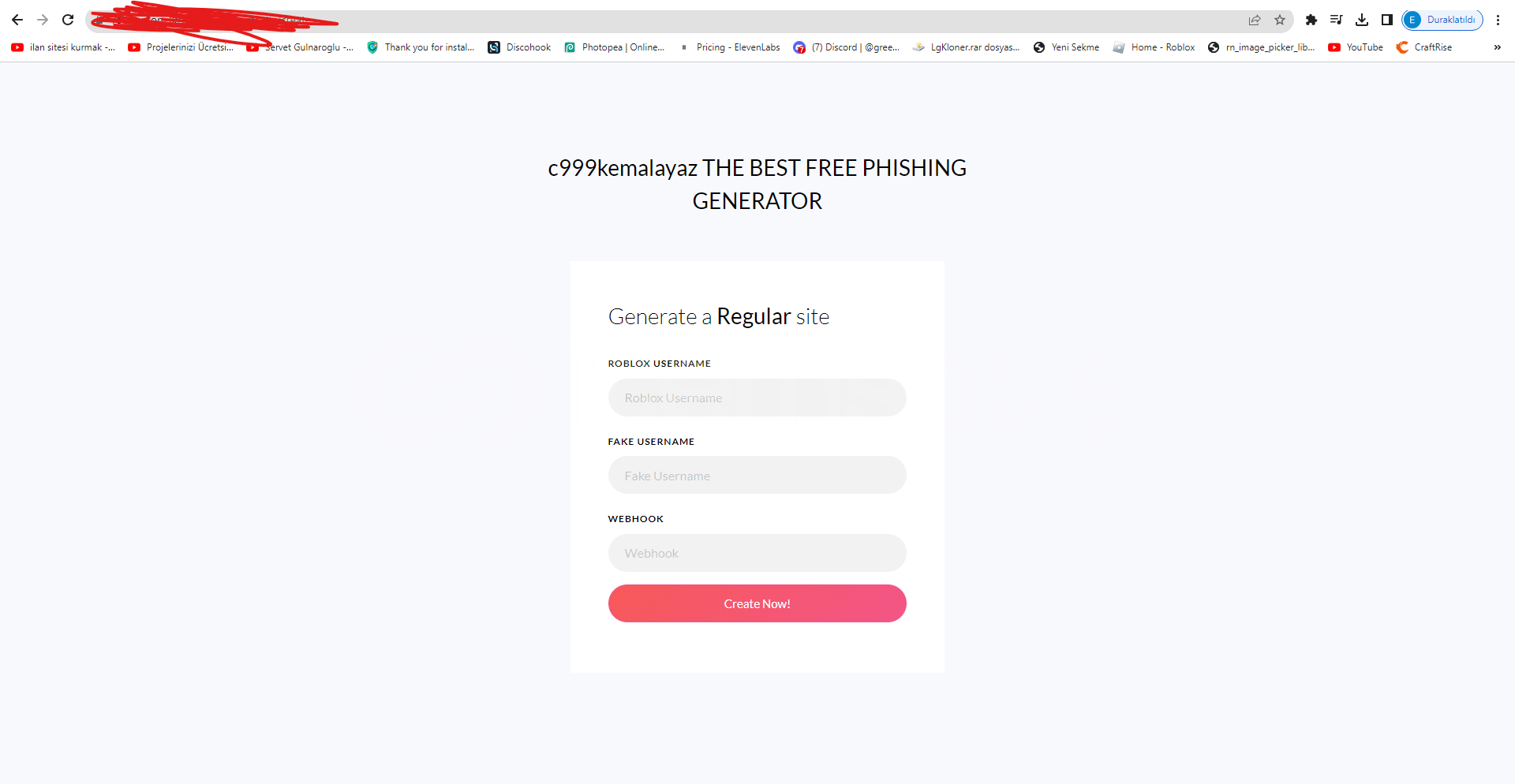Open the Pricing - ElevenLabs bookmark

click(x=730, y=47)
